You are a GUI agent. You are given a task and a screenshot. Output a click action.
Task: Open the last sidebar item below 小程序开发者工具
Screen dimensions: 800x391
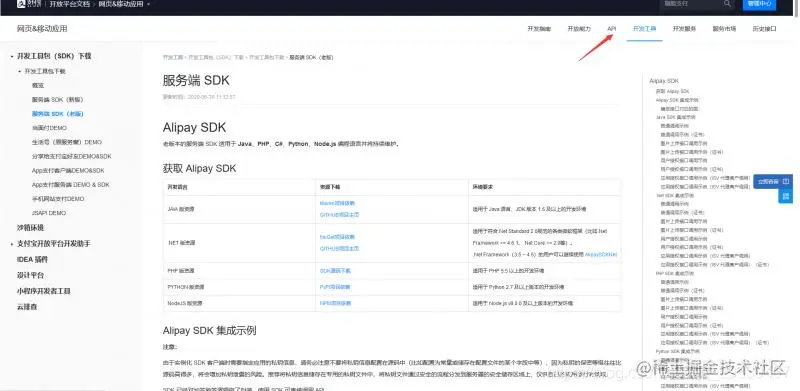27,307
